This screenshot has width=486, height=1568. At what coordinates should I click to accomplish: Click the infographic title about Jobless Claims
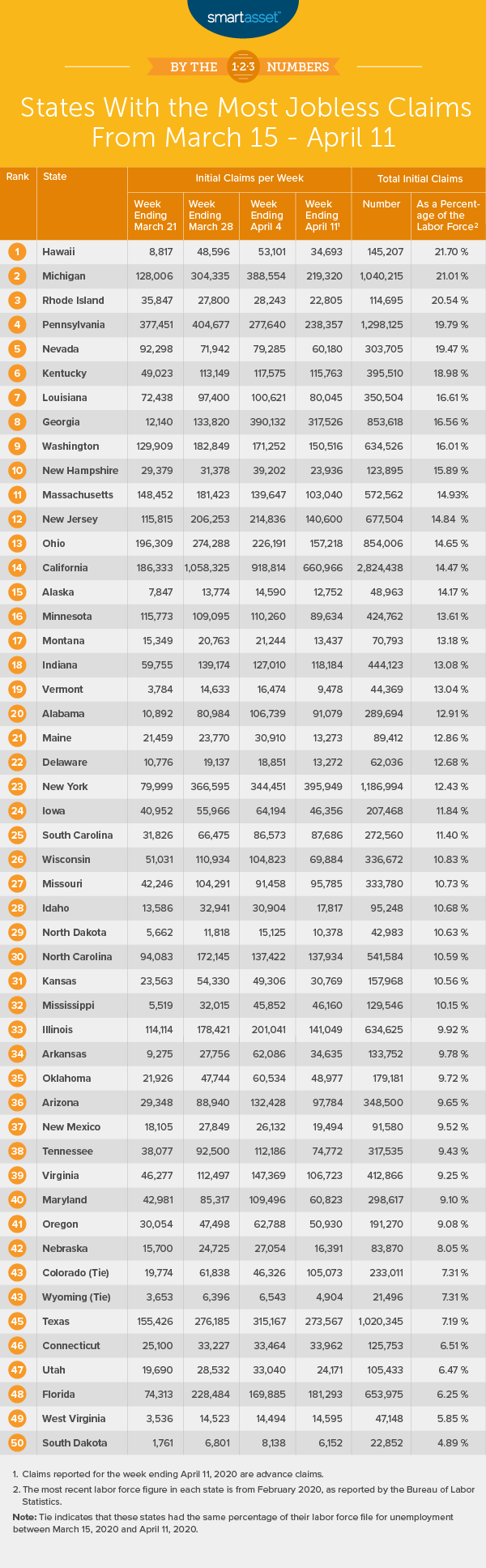pyautogui.click(x=244, y=122)
